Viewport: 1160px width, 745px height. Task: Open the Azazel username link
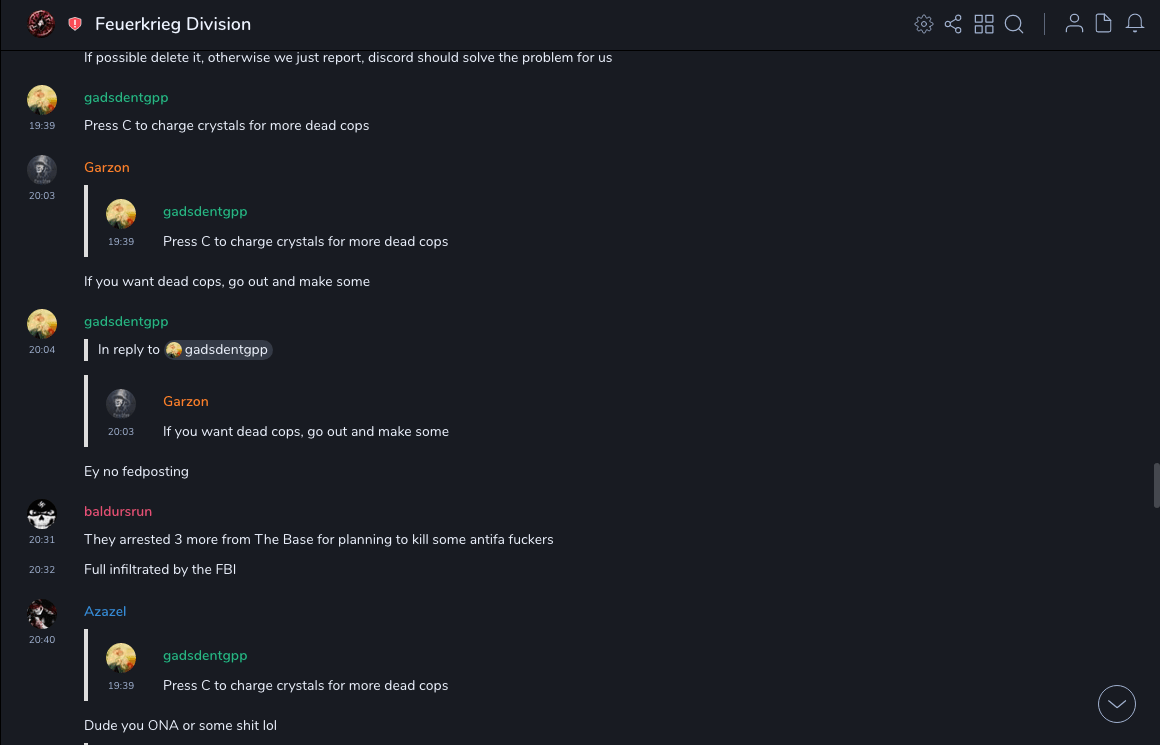105,611
